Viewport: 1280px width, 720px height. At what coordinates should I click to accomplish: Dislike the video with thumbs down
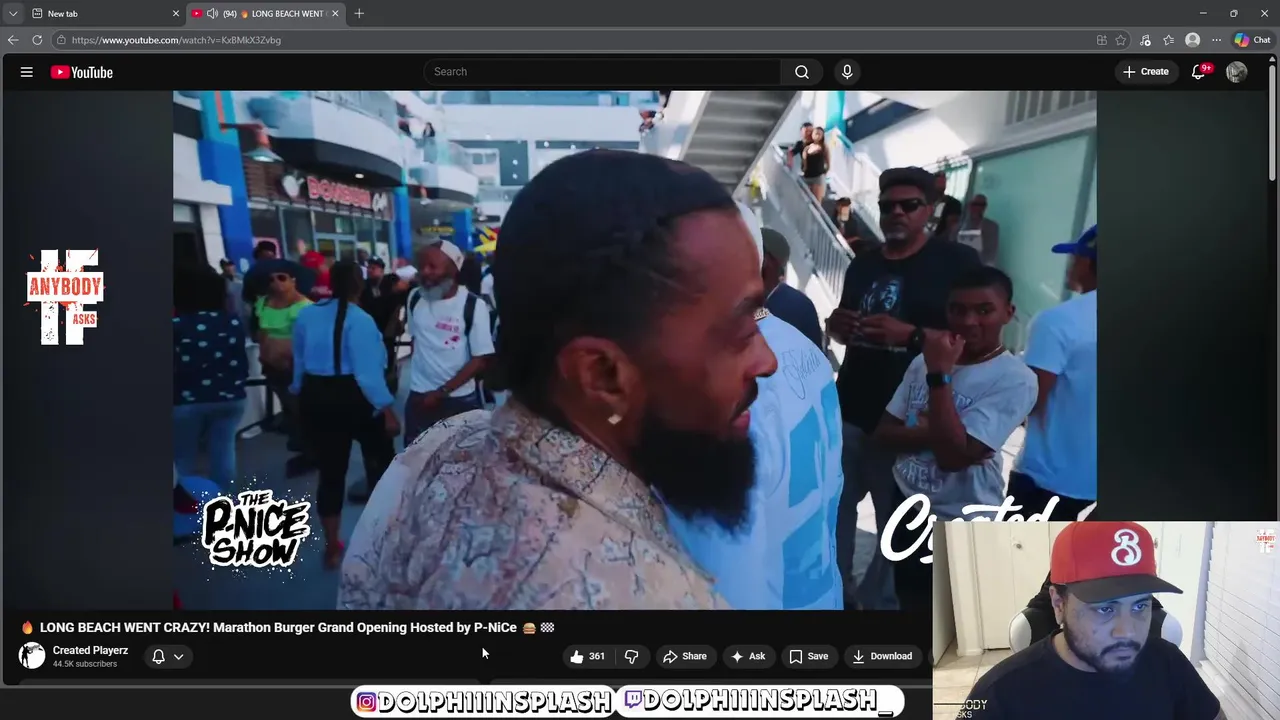(631, 656)
